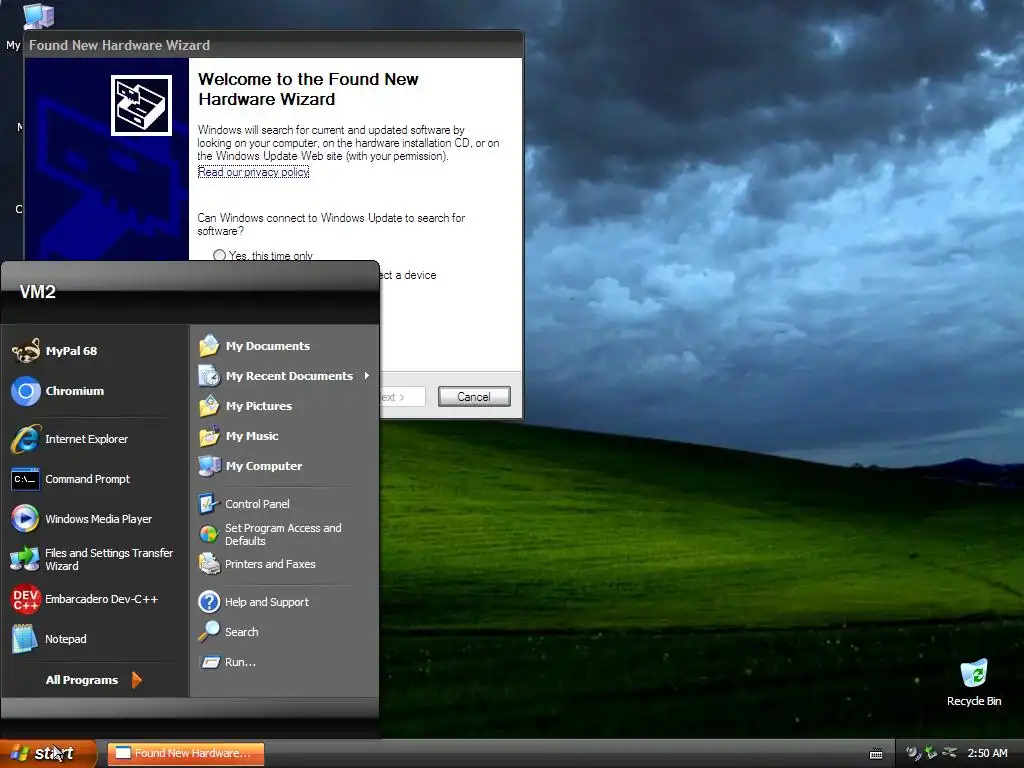Open the Windows Media Player icon

click(25, 519)
